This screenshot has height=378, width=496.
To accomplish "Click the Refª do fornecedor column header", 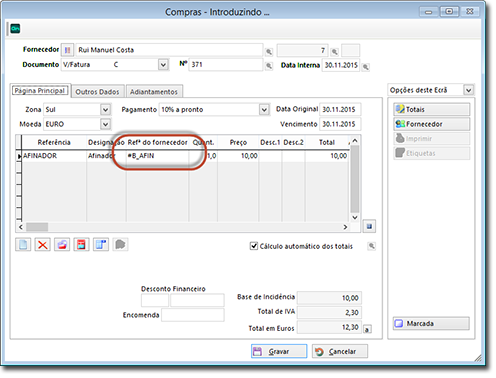I will pos(157,142).
